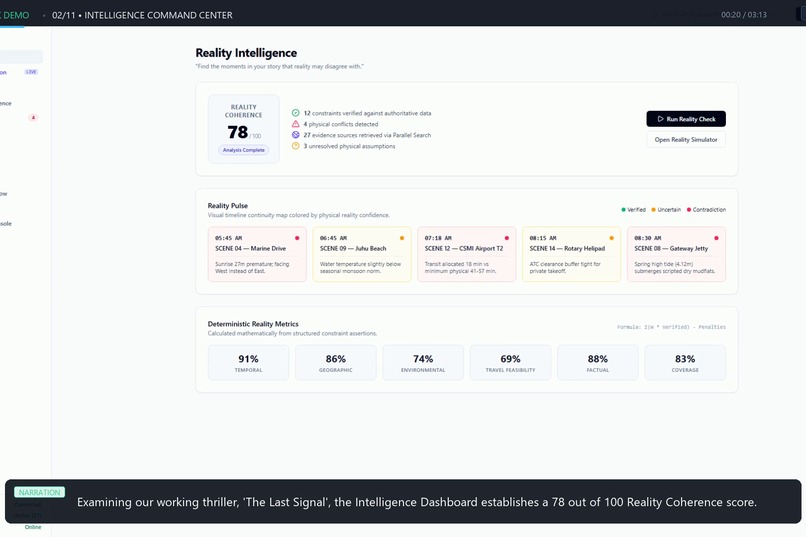This screenshot has width=806, height=537.
Task: Click Deterministic Reality Metrics heading
Action: [253, 324]
